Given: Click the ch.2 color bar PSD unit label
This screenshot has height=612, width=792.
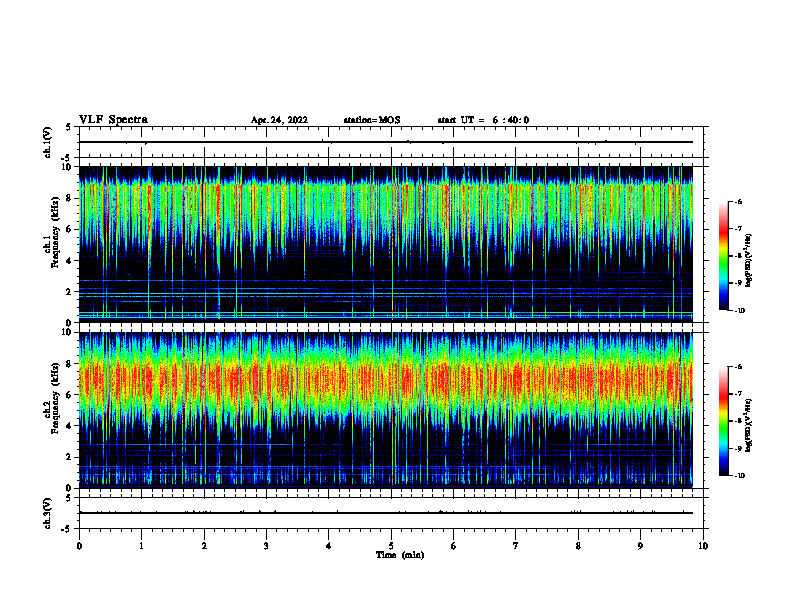Looking at the screenshot, I should [x=749, y=426].
